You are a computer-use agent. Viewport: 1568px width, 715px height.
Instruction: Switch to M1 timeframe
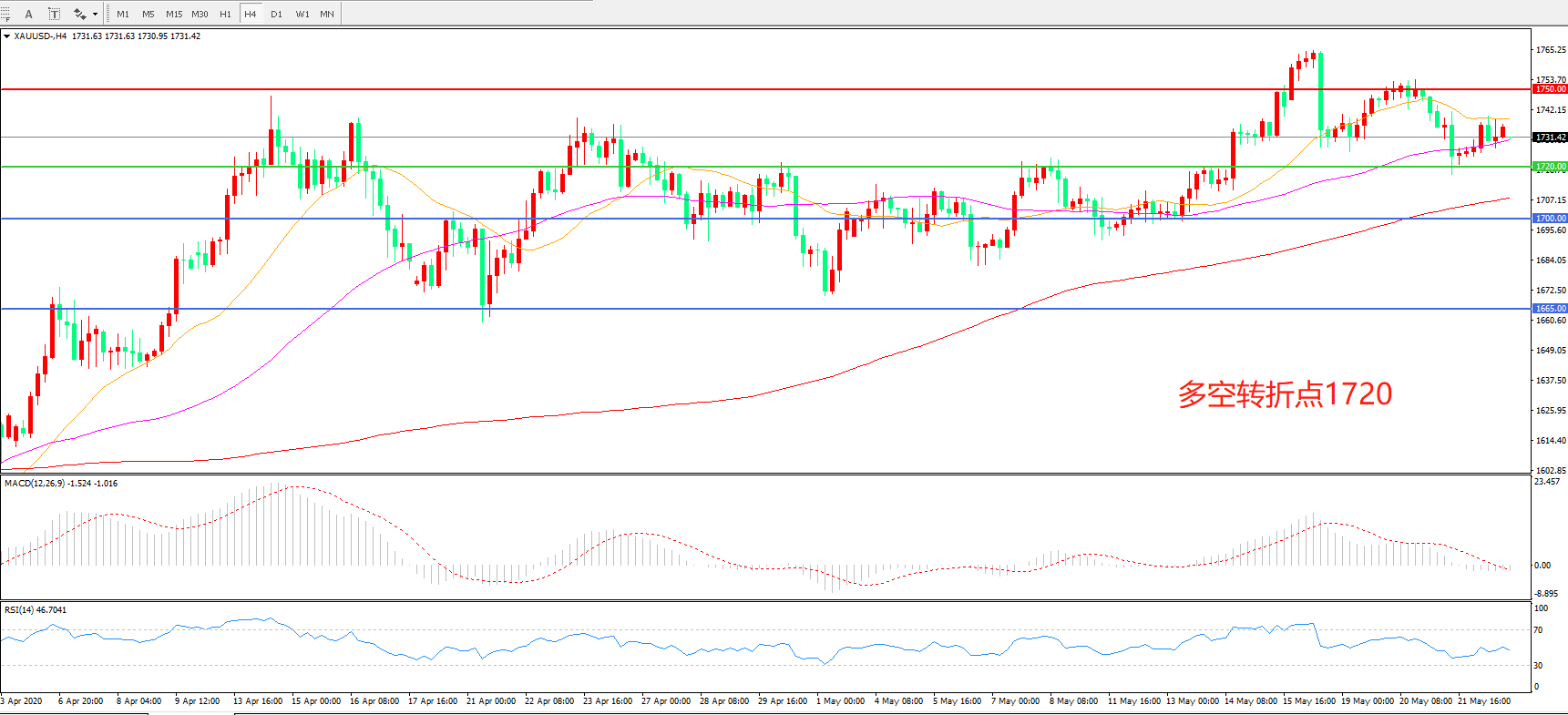tap(123, 14)
